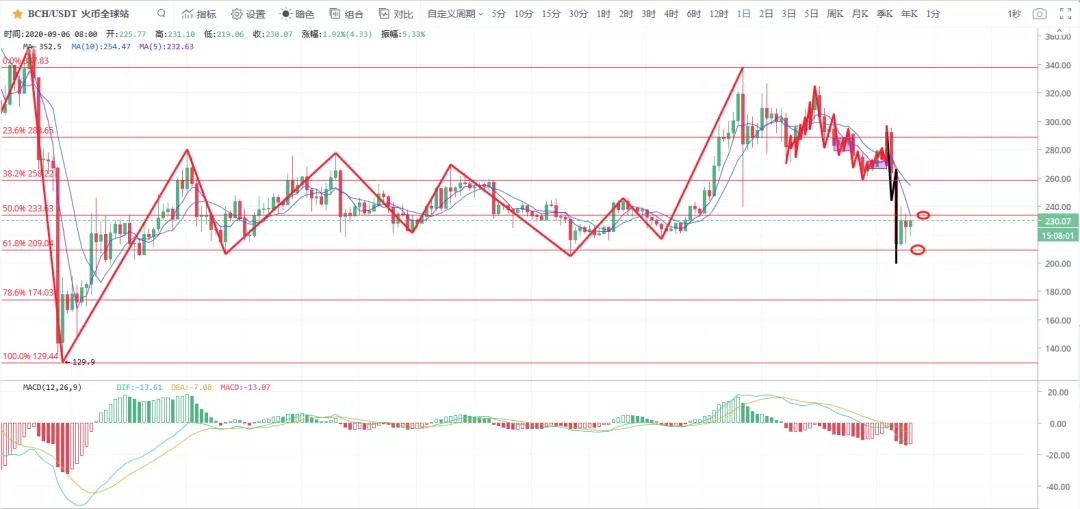Open the symbol search magnifier
The image size is (1080, 509).
pos(161,13)
